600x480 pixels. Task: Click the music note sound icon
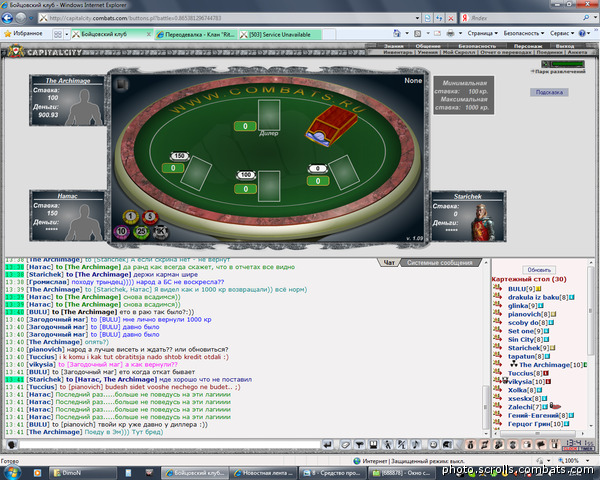[416, 444]
